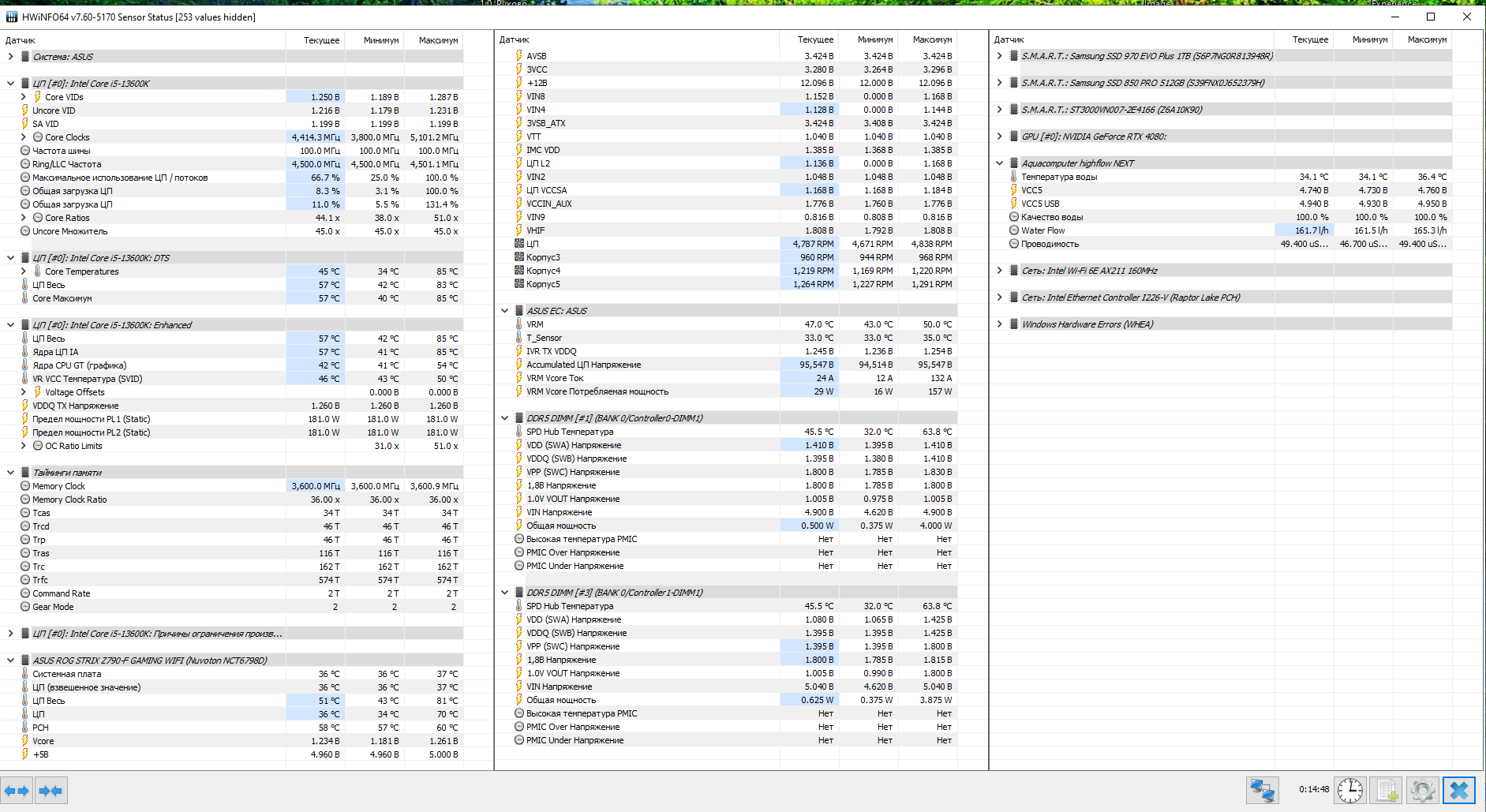Viewport: 1486px width, 812px height.
Task: Click the thermometer icon next to VR VCC Температура (SVID)
Action: click(25, 379)
